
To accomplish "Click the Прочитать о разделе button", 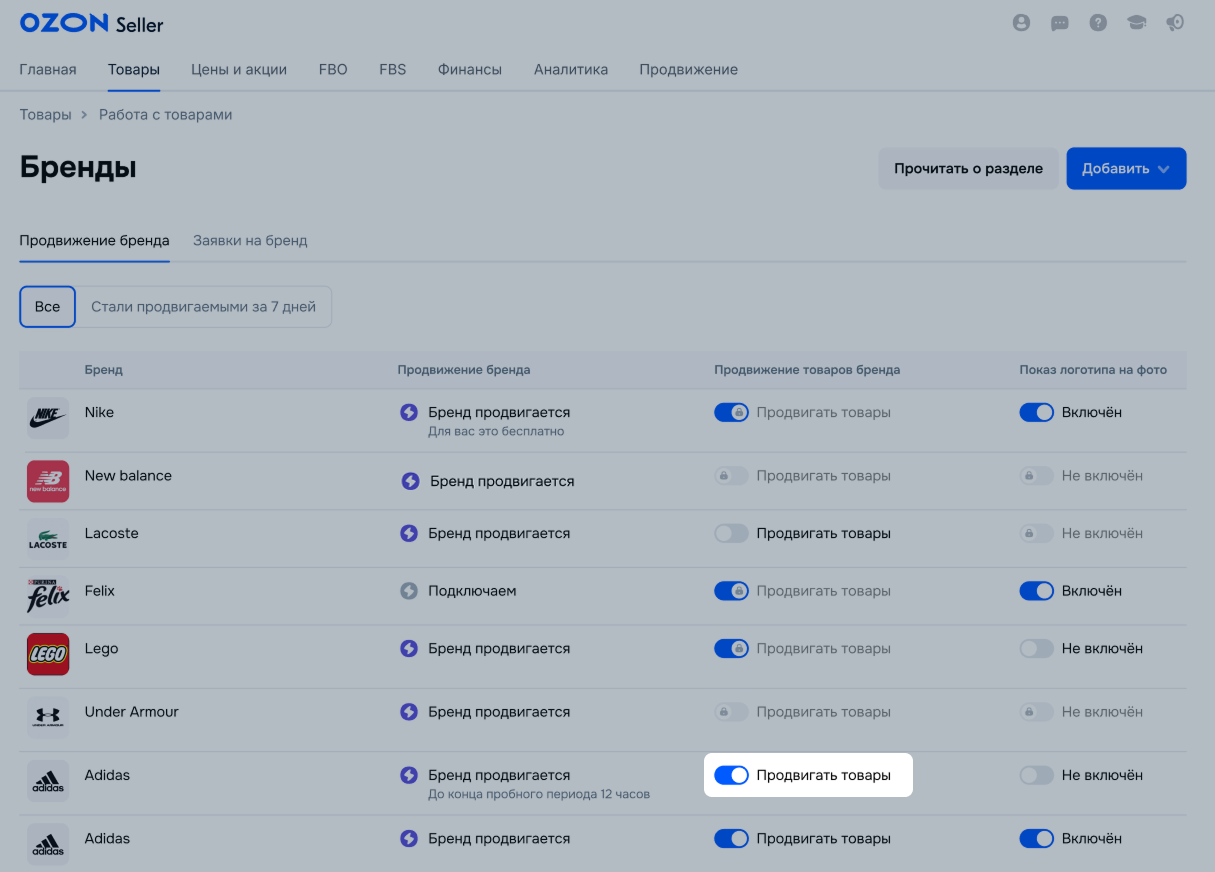I will point(968,169).
